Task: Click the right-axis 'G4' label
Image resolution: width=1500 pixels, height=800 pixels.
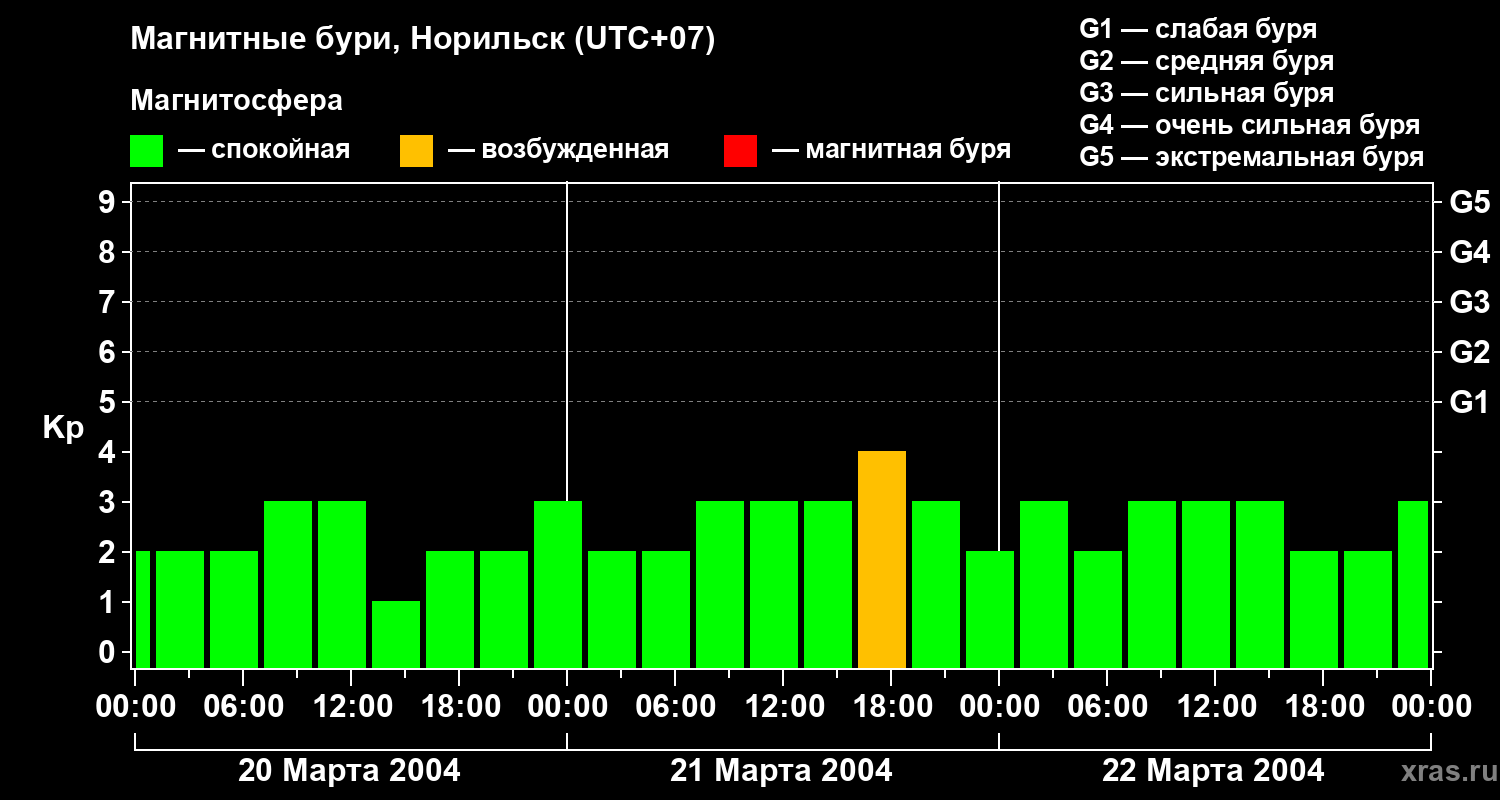Action: (1469, 252)
